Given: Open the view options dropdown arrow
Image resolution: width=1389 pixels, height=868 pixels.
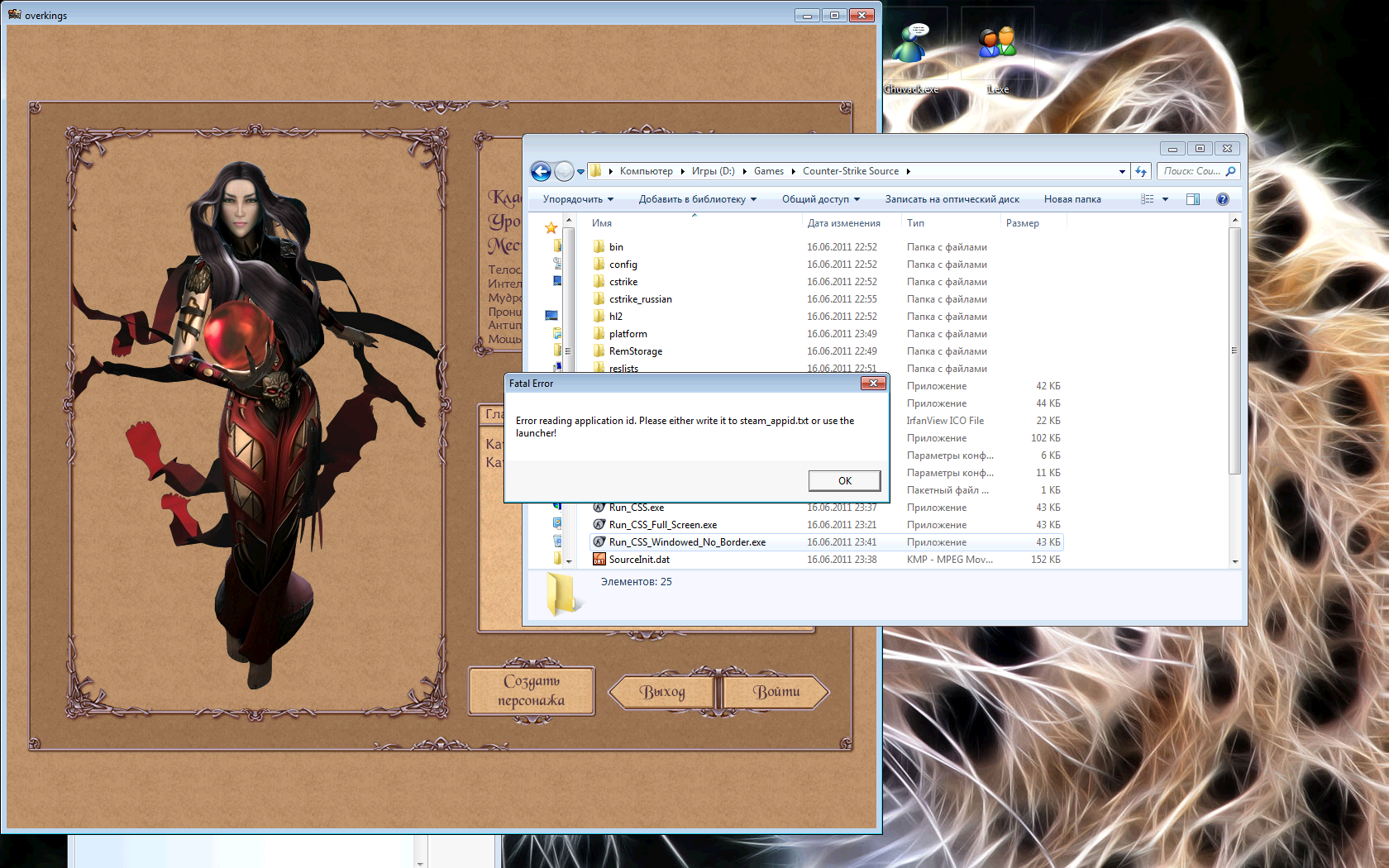Looking at the screenshot, I should (1165, 199).
